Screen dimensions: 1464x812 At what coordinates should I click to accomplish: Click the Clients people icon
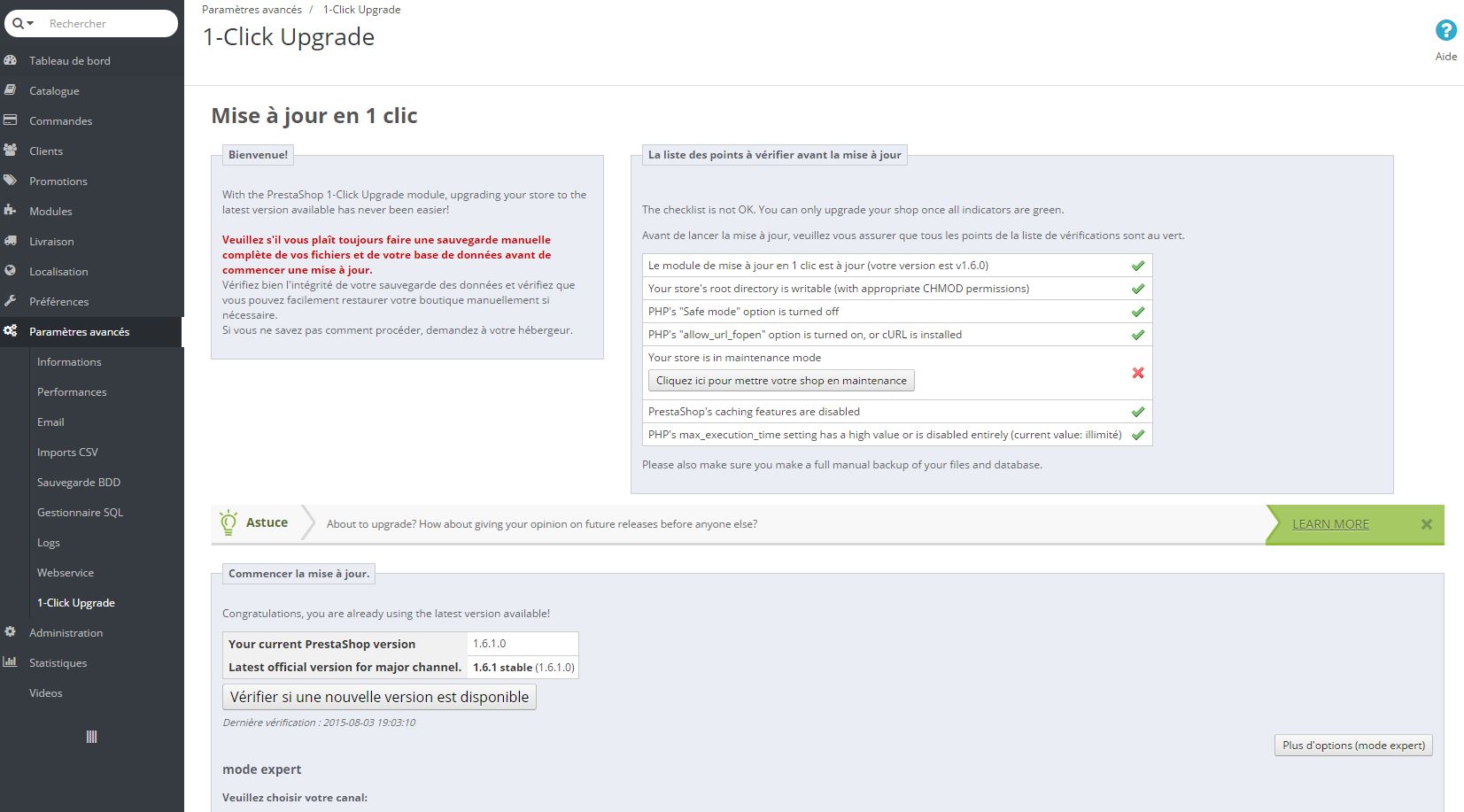(11, 151)
